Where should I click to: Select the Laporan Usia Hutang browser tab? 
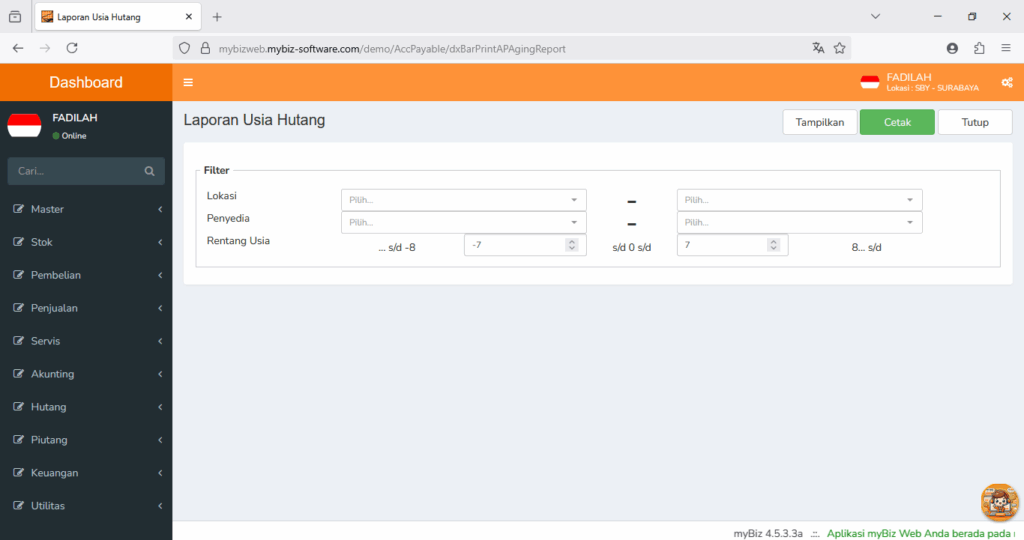point(118,17)
